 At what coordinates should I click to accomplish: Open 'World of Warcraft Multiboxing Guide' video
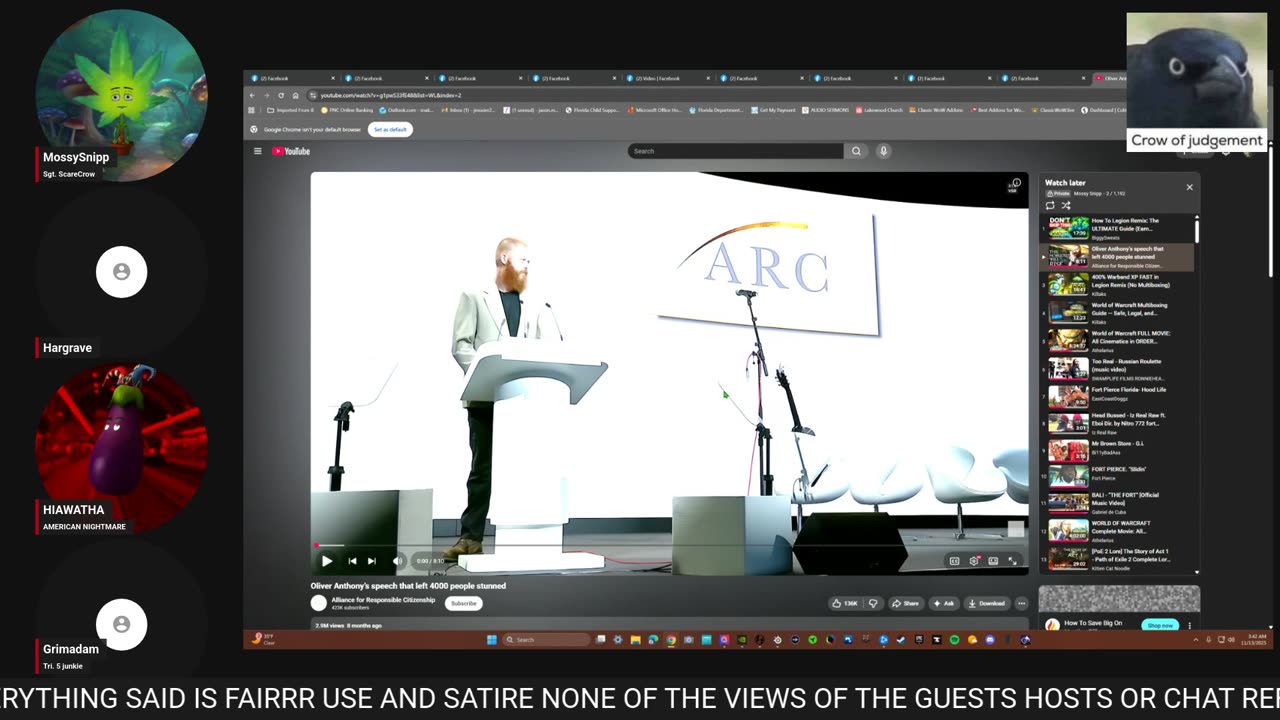1117,313
